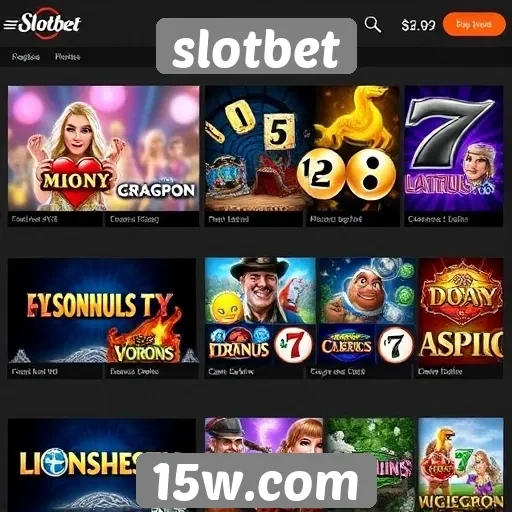Open the FYSONNULS TY game banner
Screen dimensions: 512x512
click(x=102, y=310)
